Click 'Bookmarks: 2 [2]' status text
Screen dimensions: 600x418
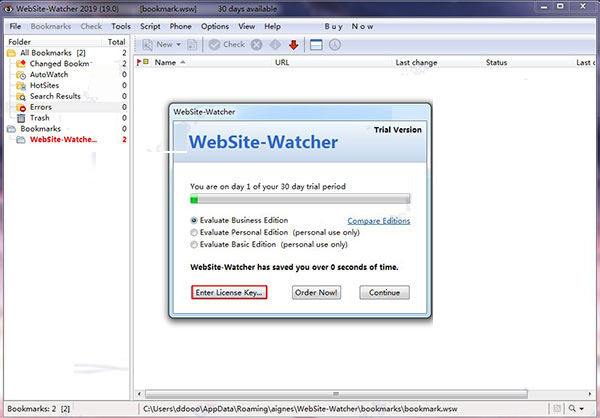(x=39, y=409)
